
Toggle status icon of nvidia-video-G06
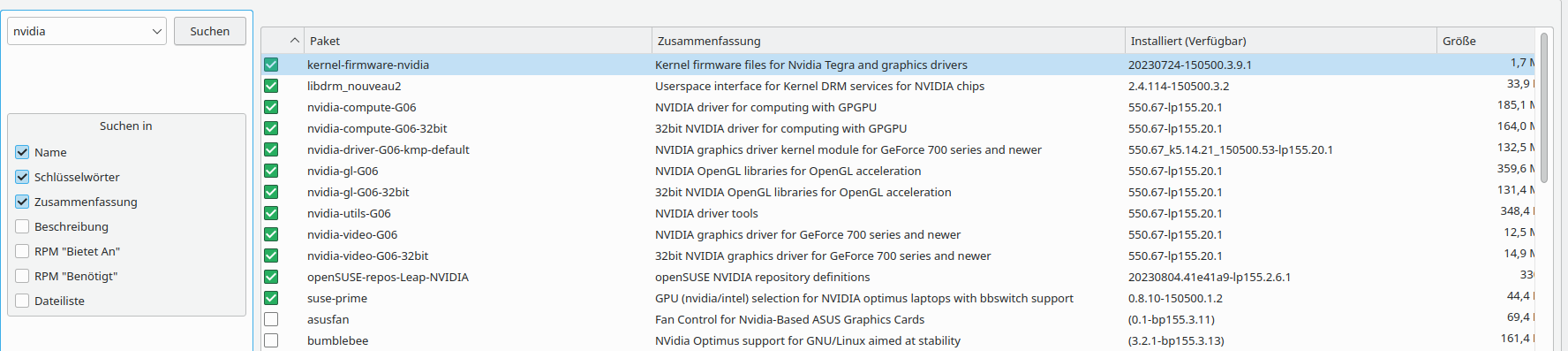[x=271, y=234]
